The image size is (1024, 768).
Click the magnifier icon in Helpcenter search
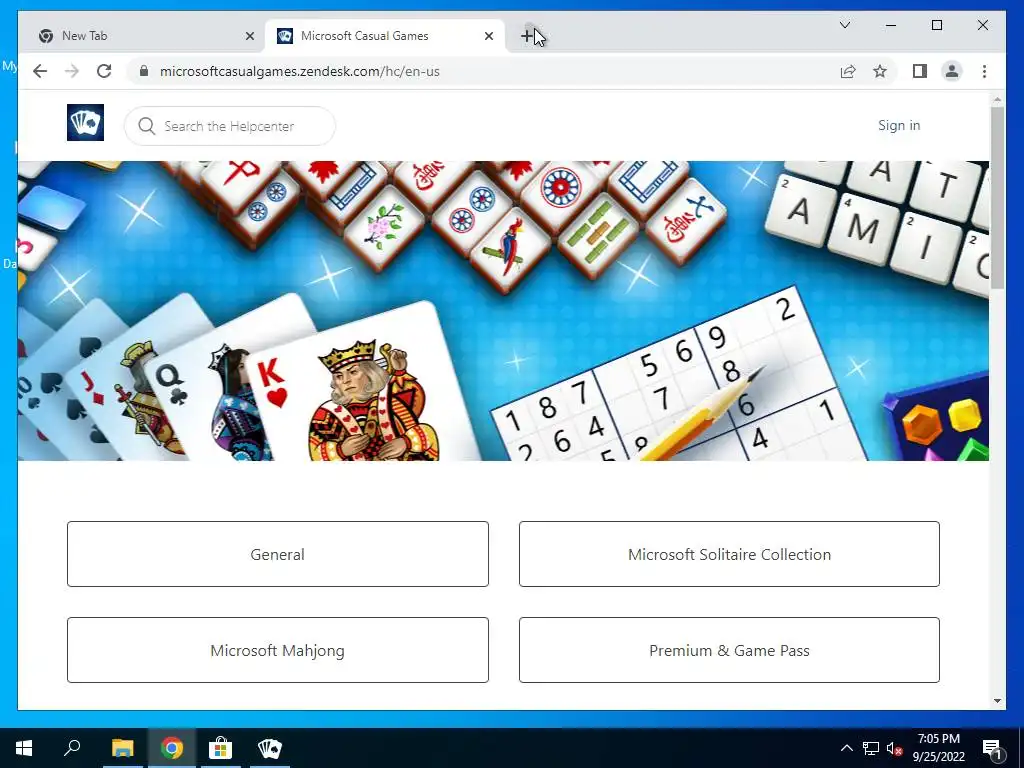[x=147, y=126]
